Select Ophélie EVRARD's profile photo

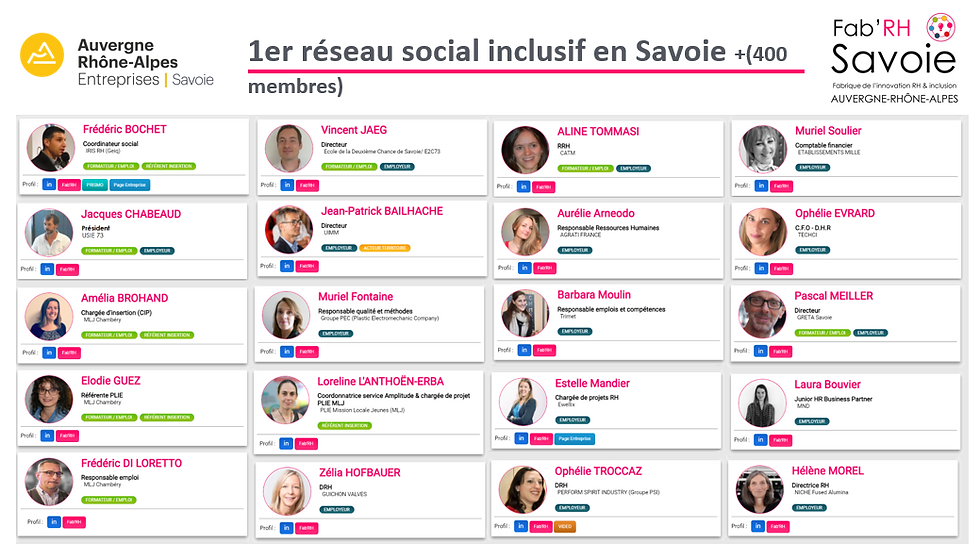tap(762, 232)
